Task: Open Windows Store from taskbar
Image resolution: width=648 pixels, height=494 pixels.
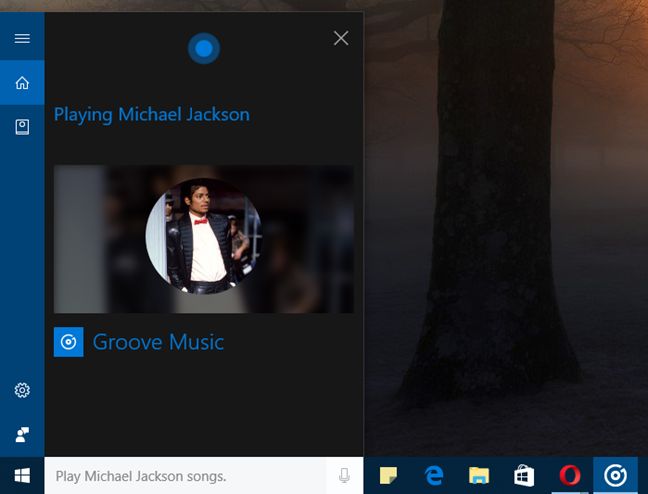Action: coord(524,475)
